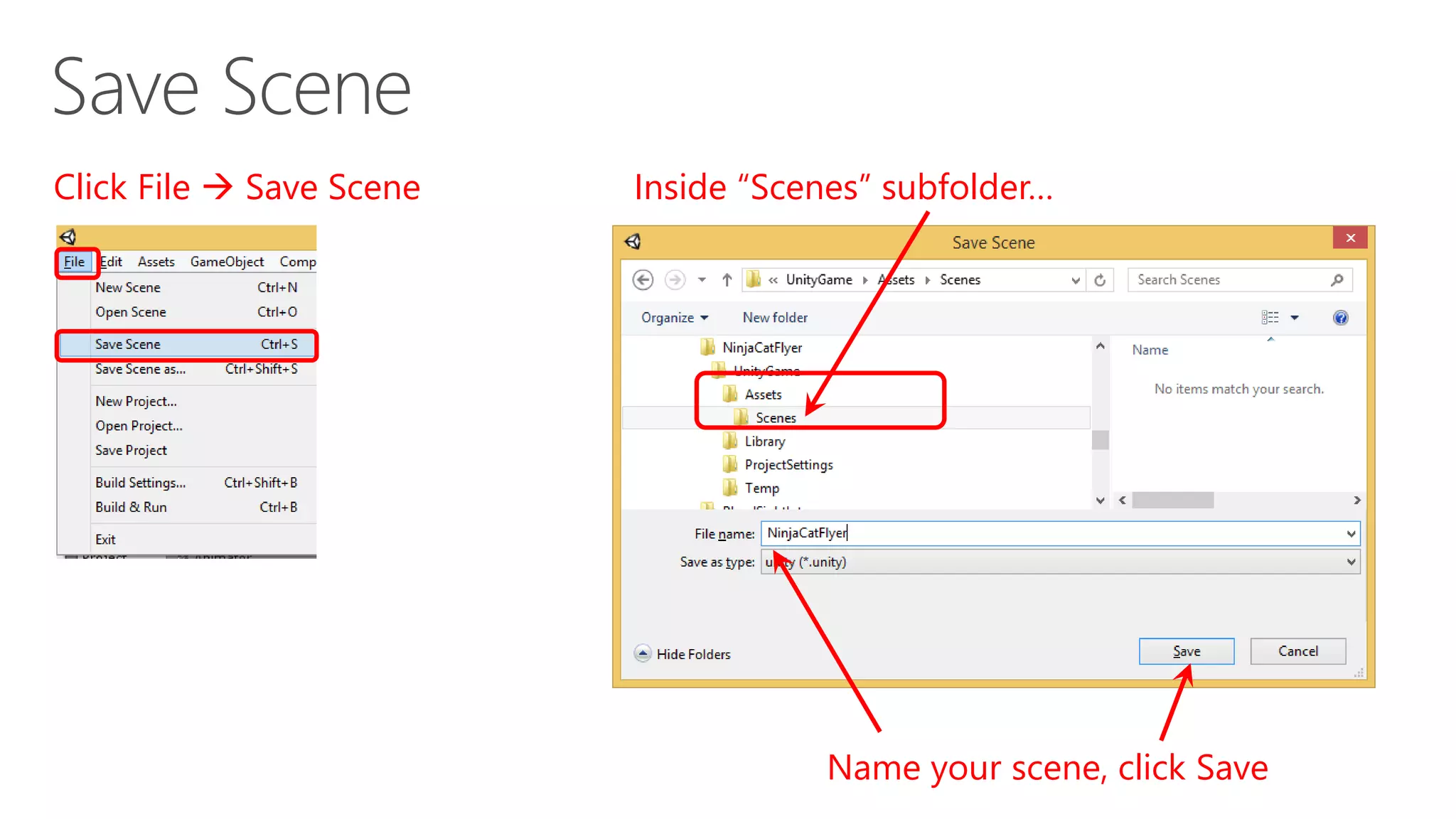1456x819 pixels.
Task: Open the Organize dropdown menu
Action: pyautogui.click(x=675, y=318)
